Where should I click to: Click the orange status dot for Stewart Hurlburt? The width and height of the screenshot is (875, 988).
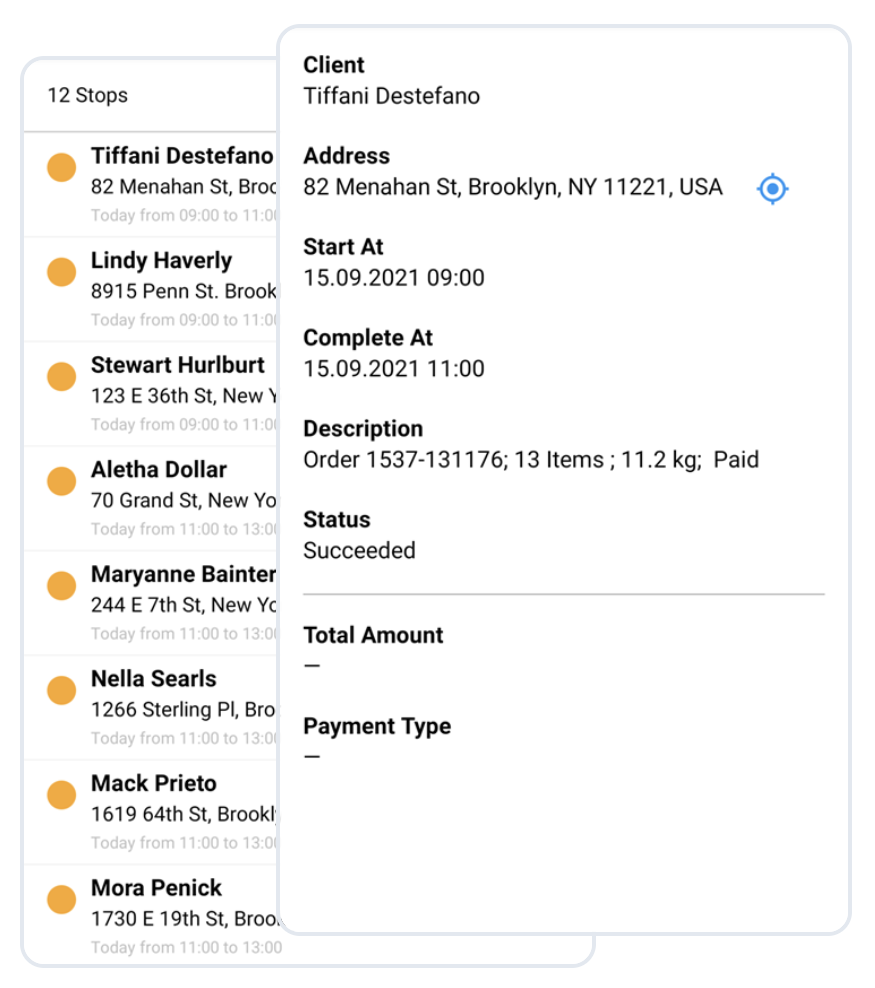(61, 376)
